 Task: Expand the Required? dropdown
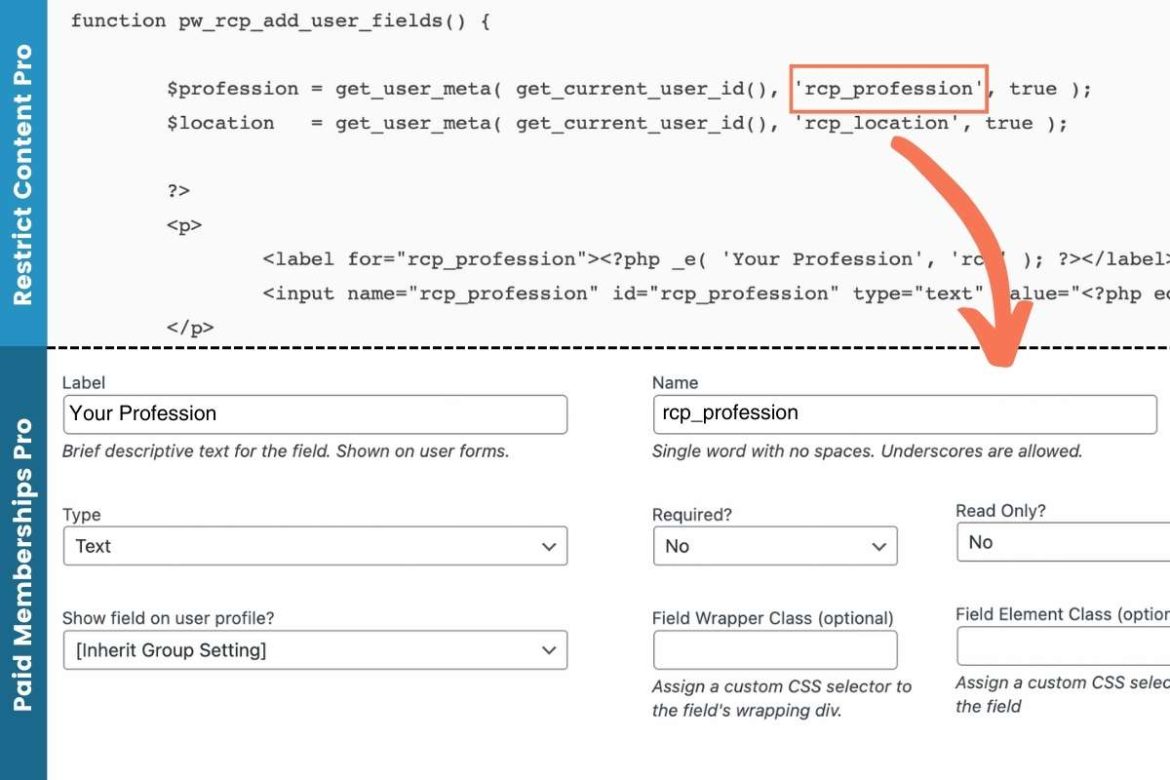774,546
